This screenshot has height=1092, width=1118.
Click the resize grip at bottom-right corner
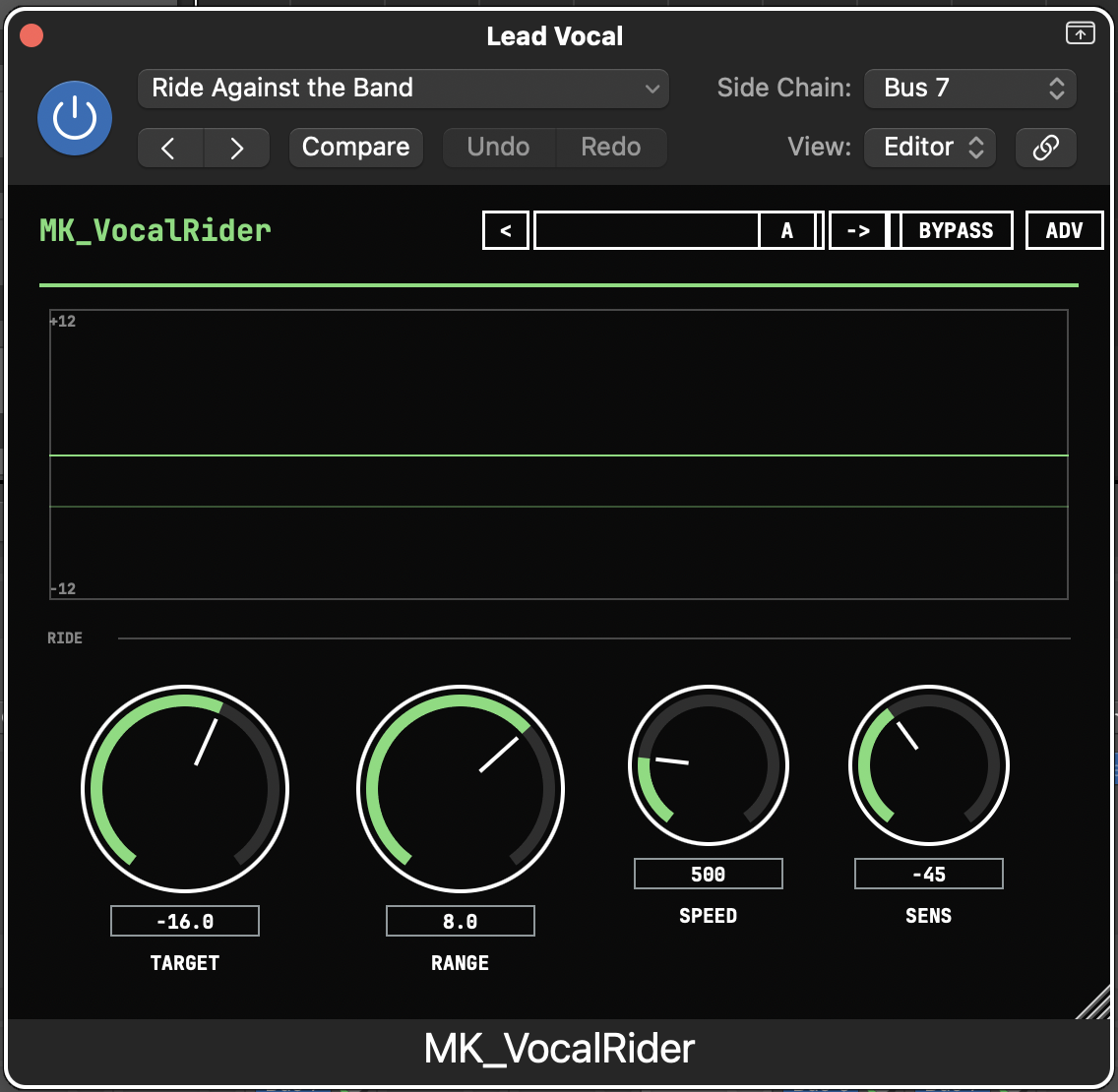(1093, 1001)
